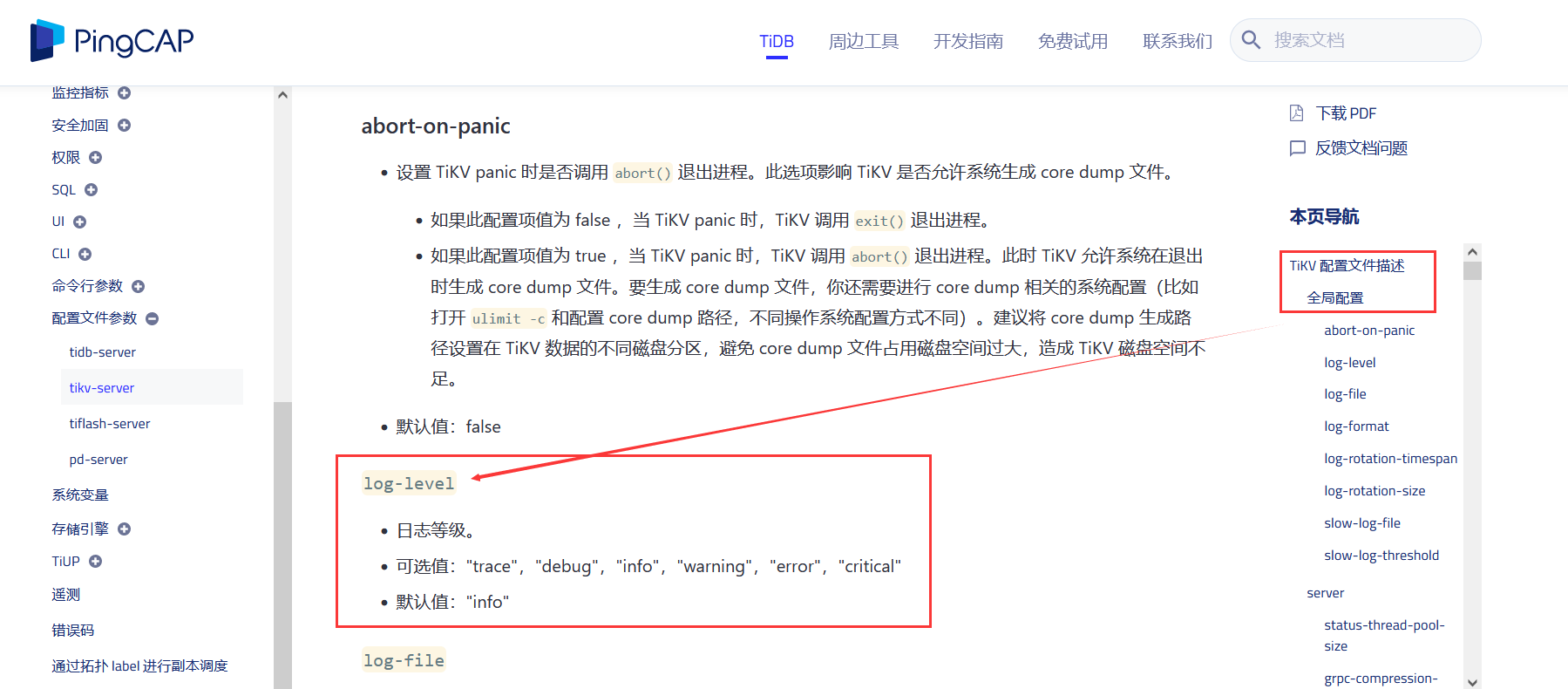Click the 反馈文档问题 link
The image size is (1568, 689).
pos(1361,148)
